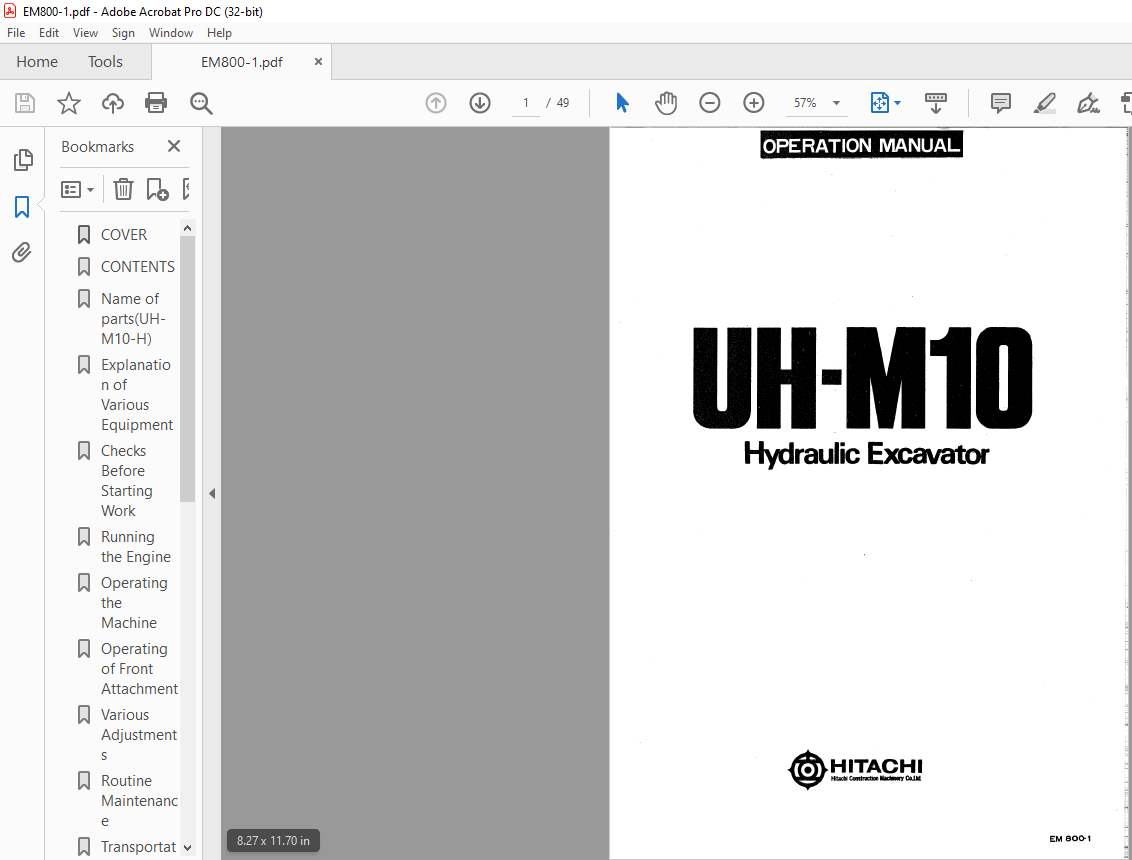Open the File menu
The image size is (1132, 860).
click(x=16, y=33)
